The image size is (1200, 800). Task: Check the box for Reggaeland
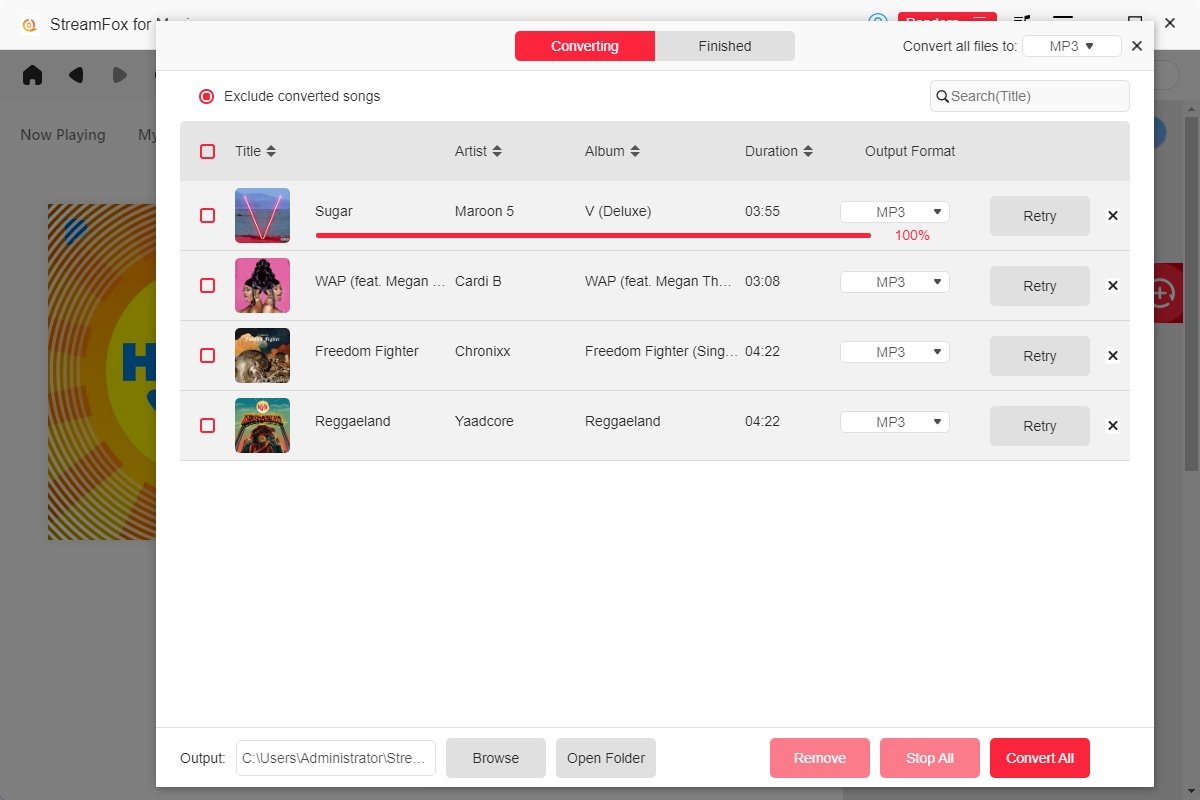[x=207, y=426]
